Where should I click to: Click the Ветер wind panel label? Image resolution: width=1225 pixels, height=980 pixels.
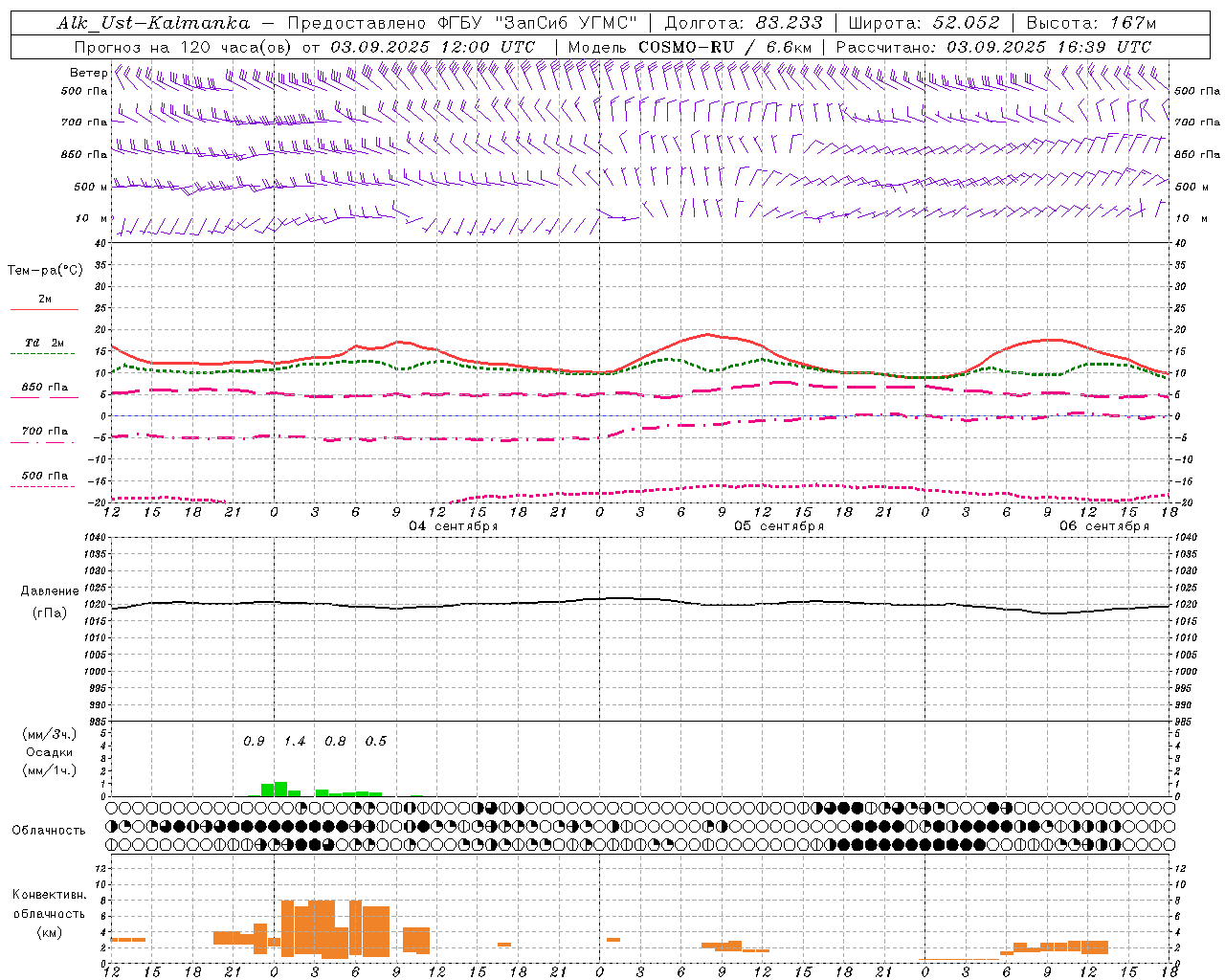coord(88,73)
